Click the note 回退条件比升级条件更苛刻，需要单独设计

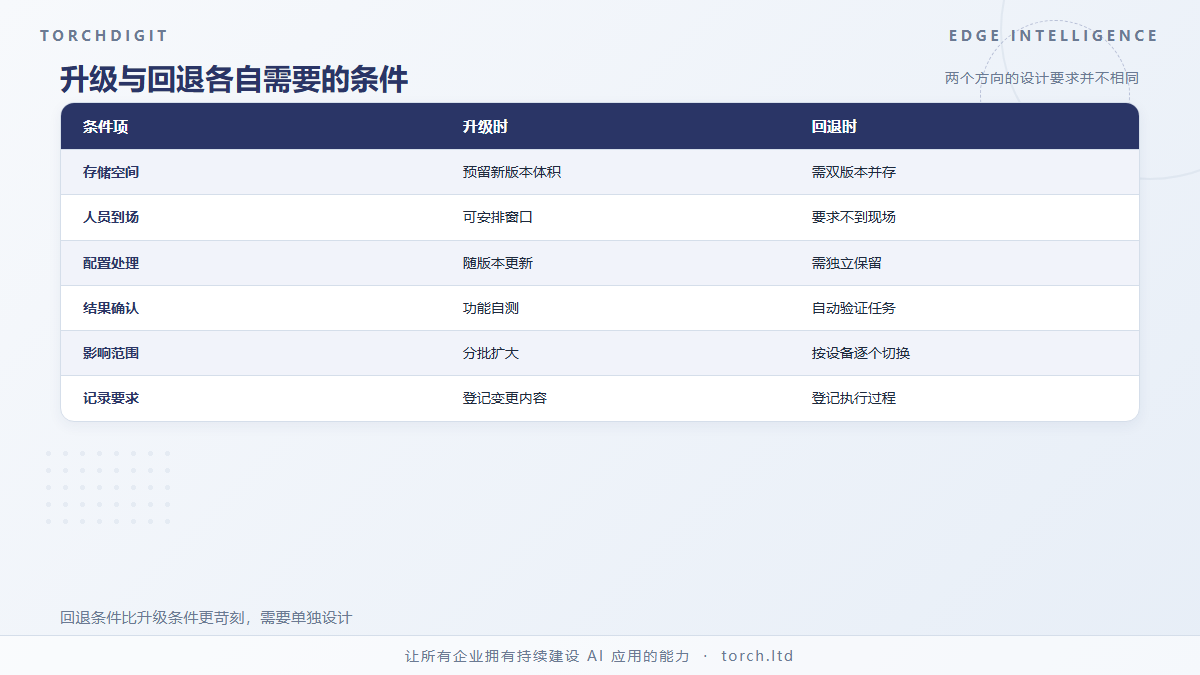(206, 618)
